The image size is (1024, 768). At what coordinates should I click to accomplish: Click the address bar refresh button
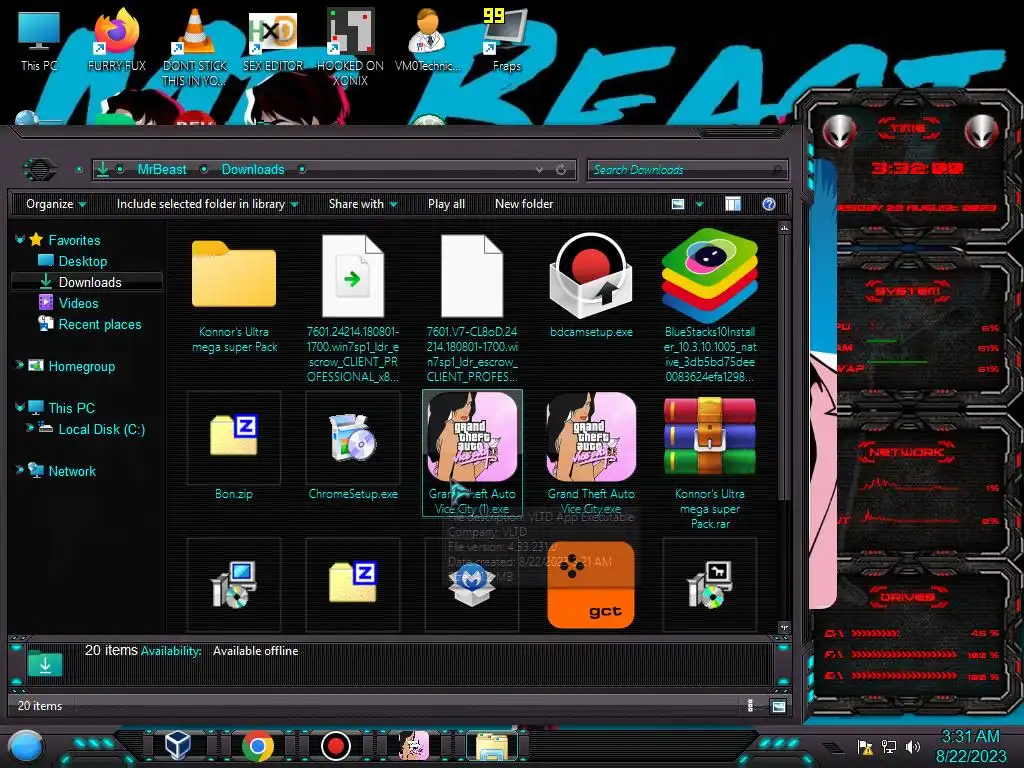coord(561,170)
